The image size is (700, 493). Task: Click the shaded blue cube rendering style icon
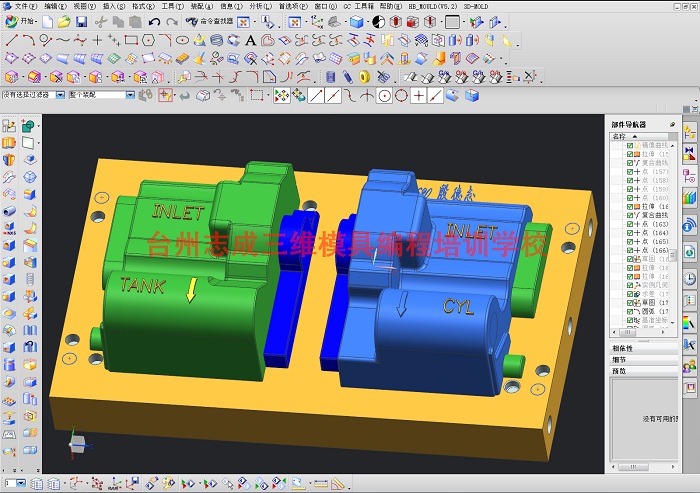(x=356, y=22)
